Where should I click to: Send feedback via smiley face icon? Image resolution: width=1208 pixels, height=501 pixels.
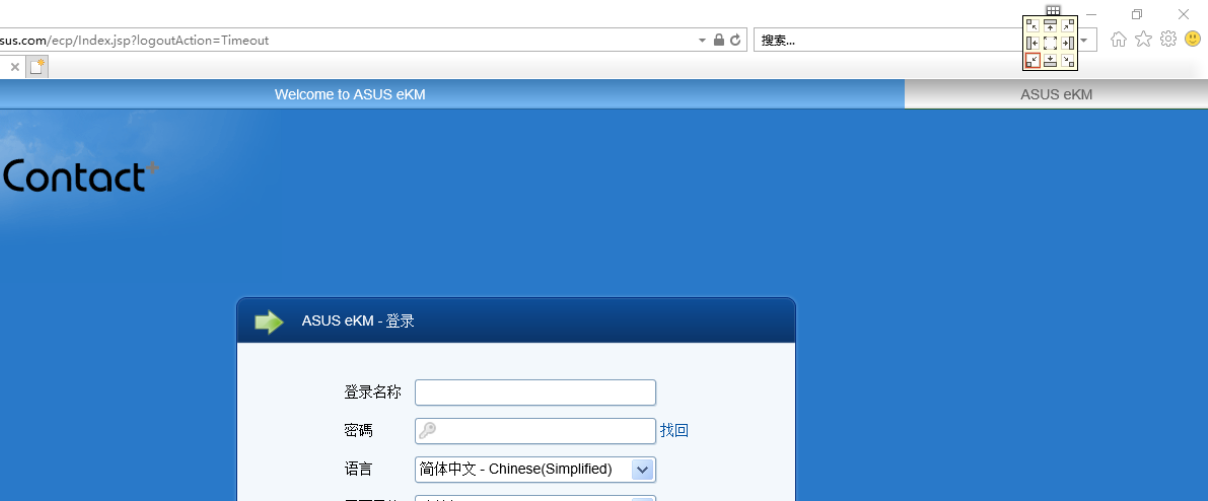coord(1192,39)
